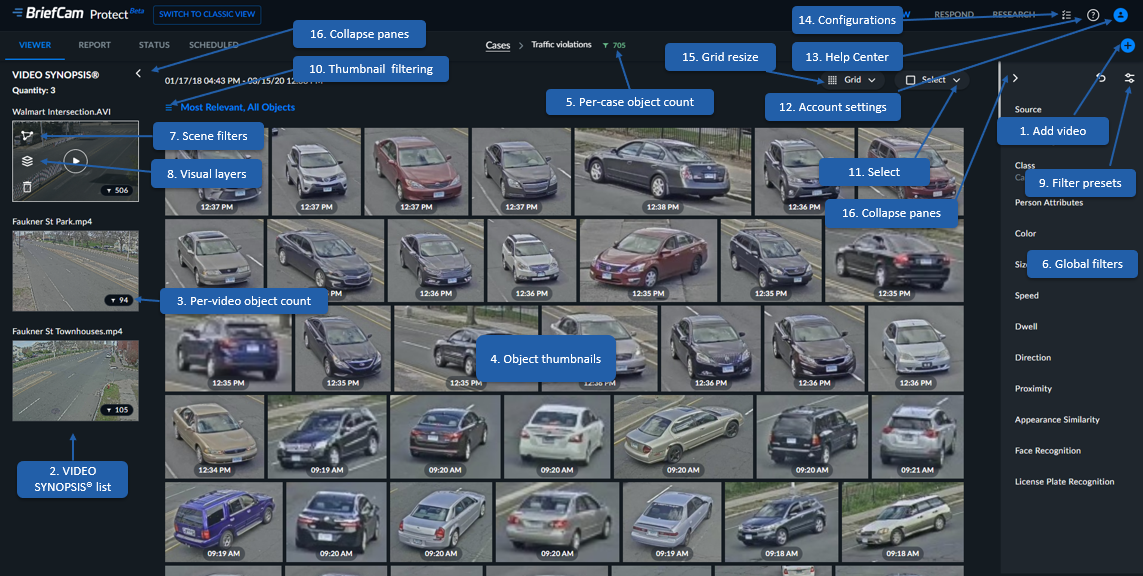Open the 506 object count on Walmart video
This screenshot has width=1143, height=576.
coord(119,190)
